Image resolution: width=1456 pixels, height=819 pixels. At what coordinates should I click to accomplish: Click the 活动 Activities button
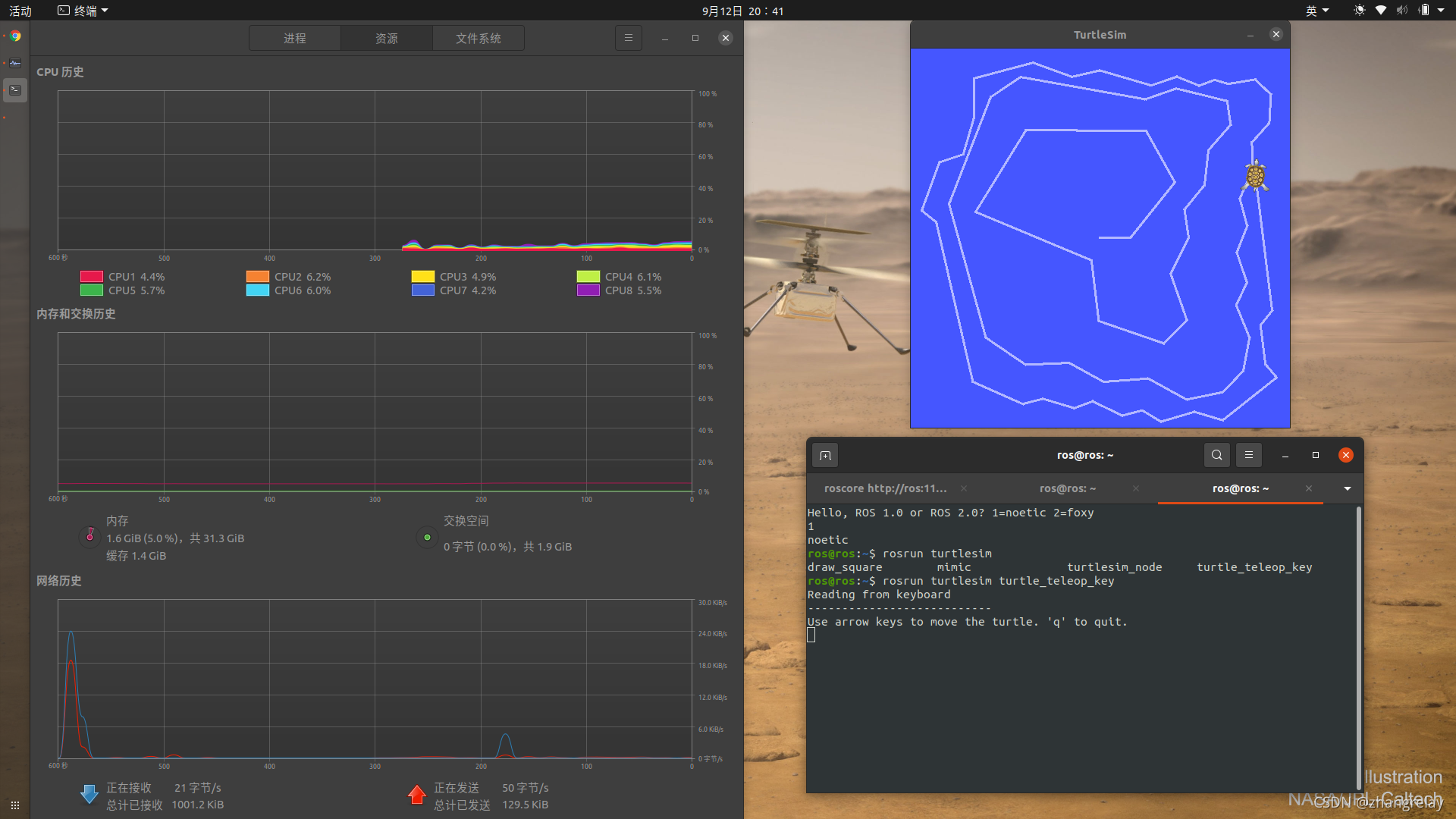[20, 11]
